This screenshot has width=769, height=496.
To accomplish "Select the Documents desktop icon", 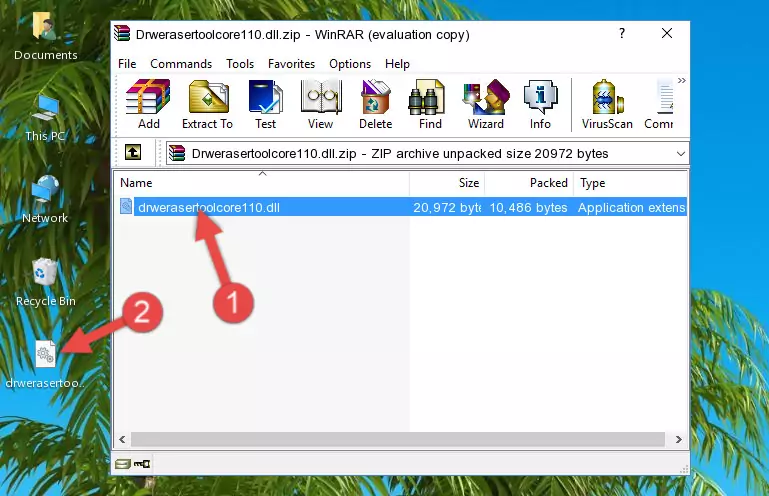I will [45, 37].
